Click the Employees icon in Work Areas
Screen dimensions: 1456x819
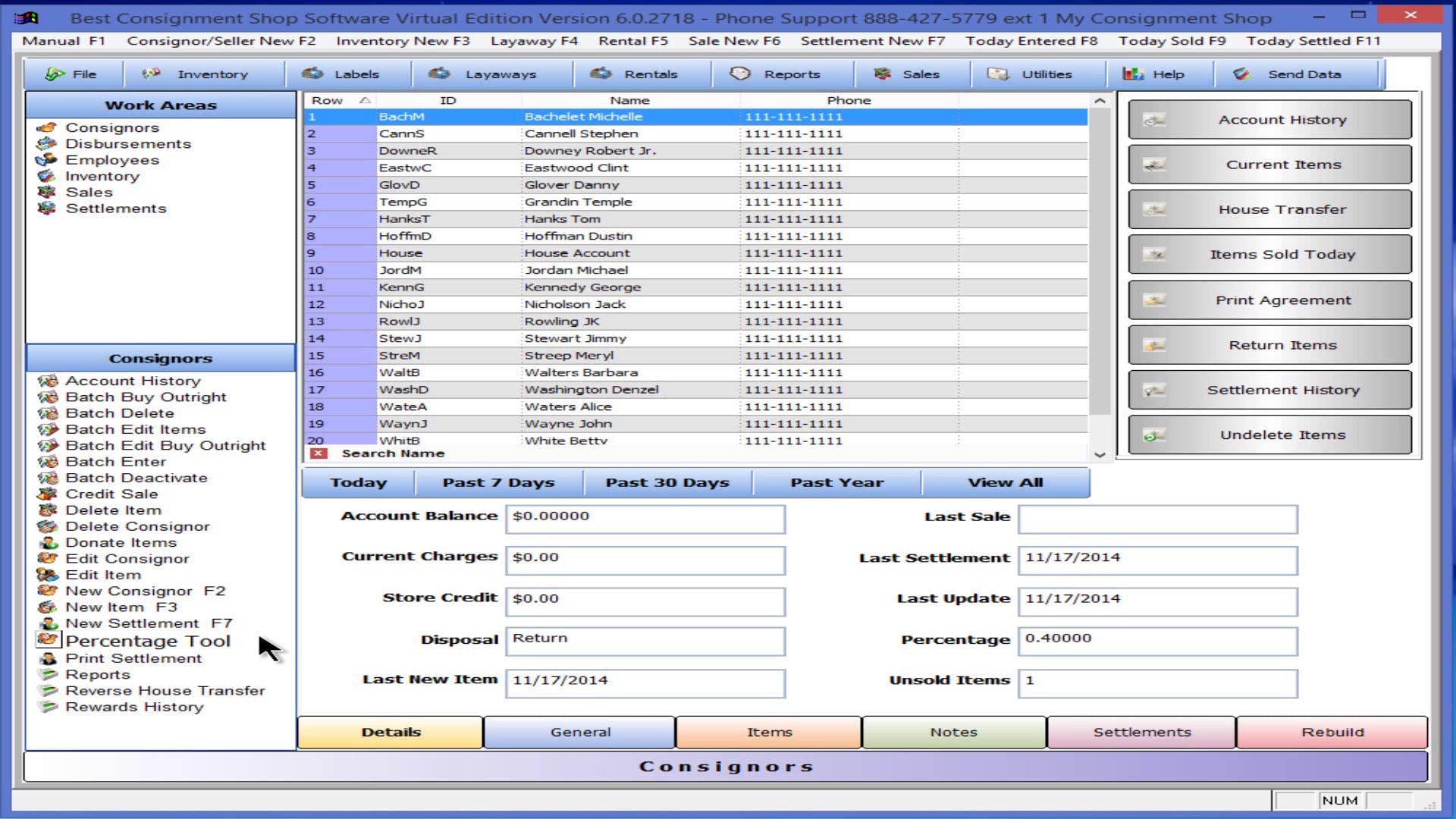[47, 159]
